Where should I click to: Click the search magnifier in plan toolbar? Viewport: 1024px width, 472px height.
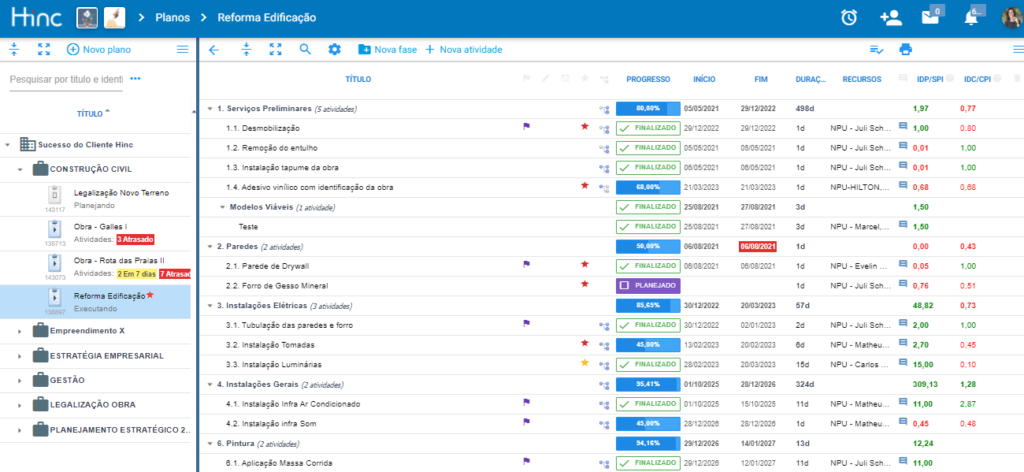[305, 49]
